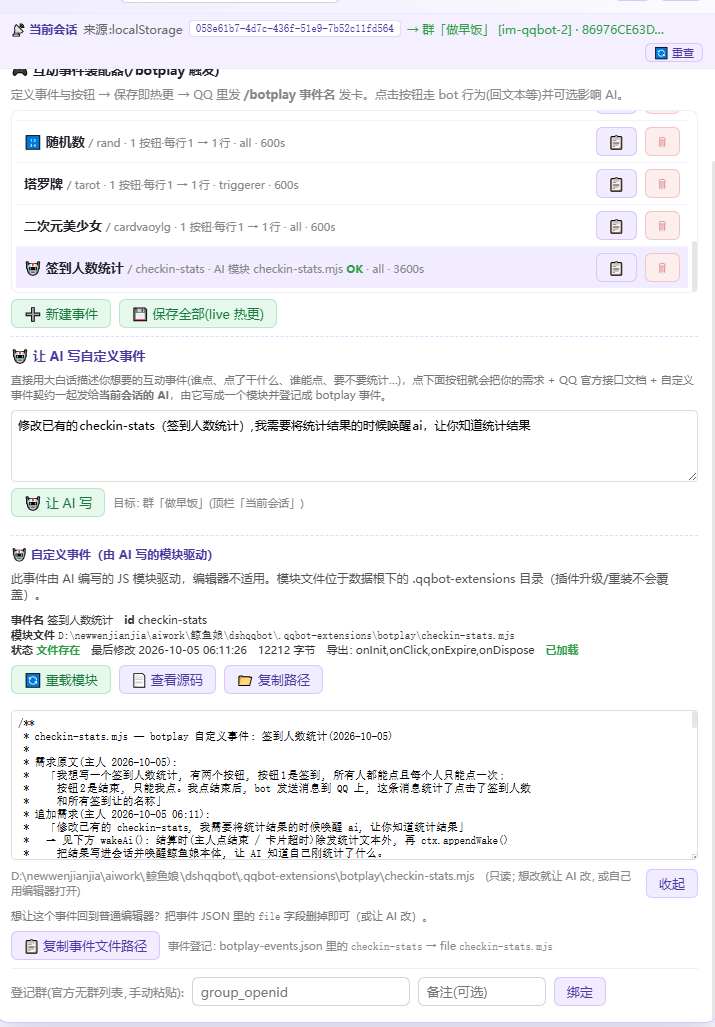Delete the 随机数 event via trash icon
Viewport: 715px width, 1027px height.
coord(662,141)
